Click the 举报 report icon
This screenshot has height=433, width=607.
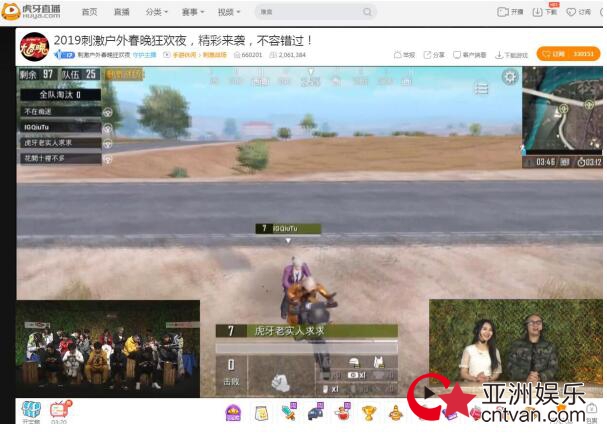[x=404, y=55]
